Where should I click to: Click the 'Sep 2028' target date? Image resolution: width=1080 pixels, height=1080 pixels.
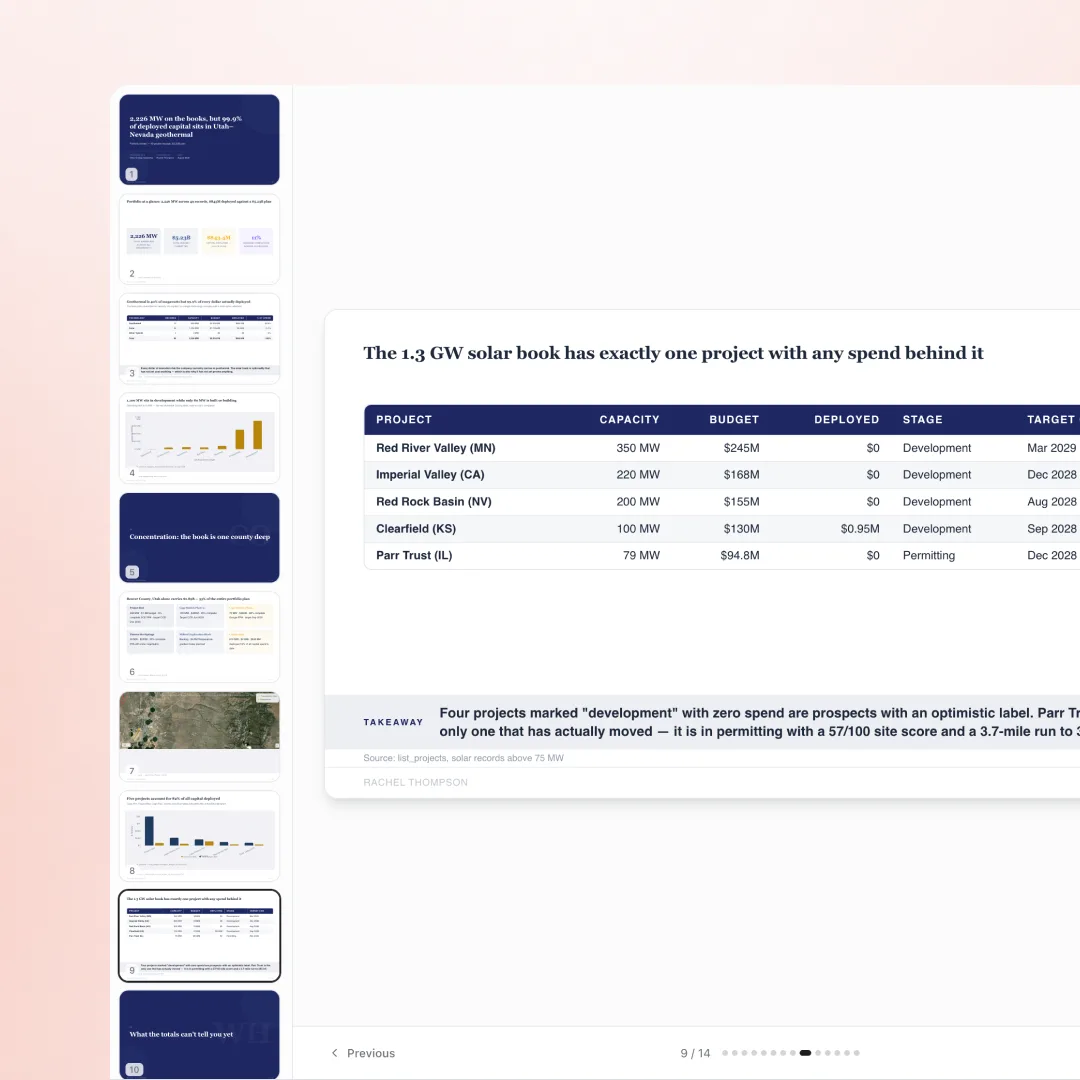tap(1051, 528)
